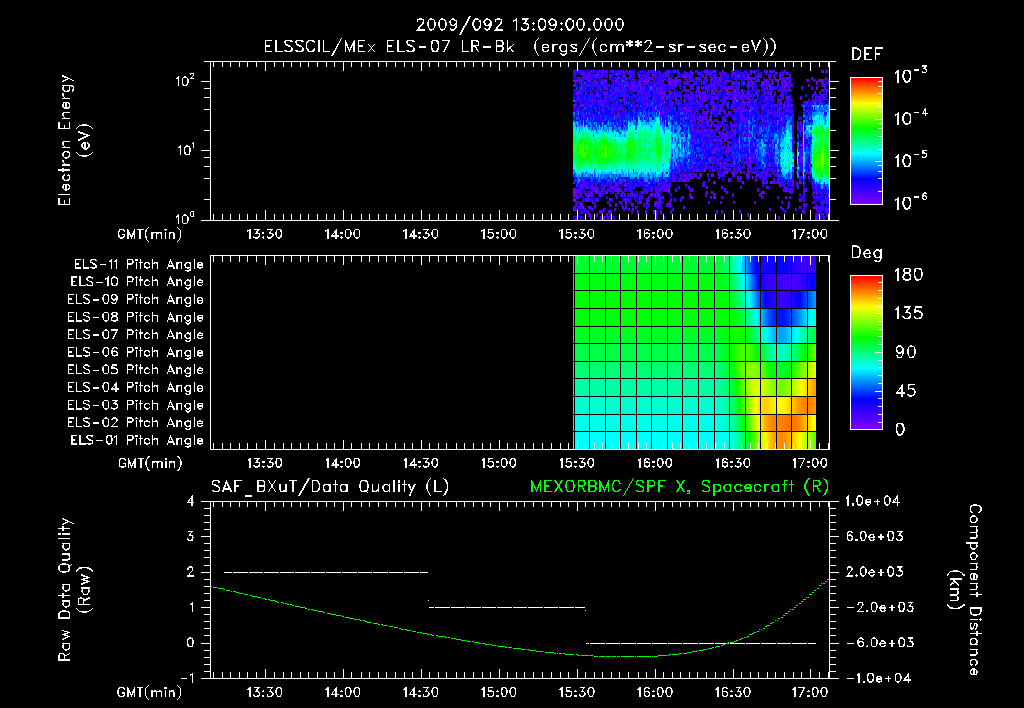Click the data quality line segment at level 1
Viewport: 1024px width, 708px height.
click(x=507, y=607)
